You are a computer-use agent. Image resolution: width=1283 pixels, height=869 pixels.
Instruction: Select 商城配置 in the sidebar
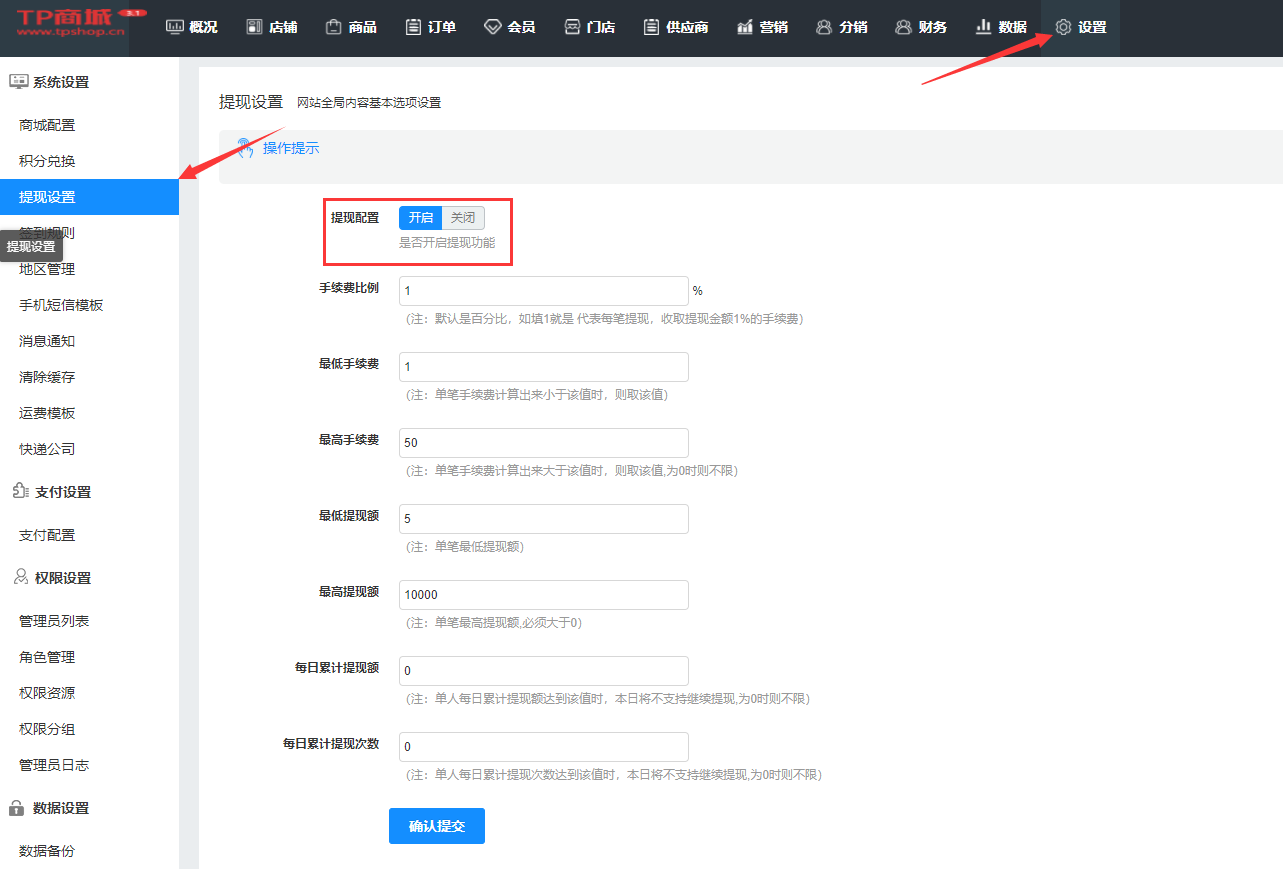(x=47, y=125)
